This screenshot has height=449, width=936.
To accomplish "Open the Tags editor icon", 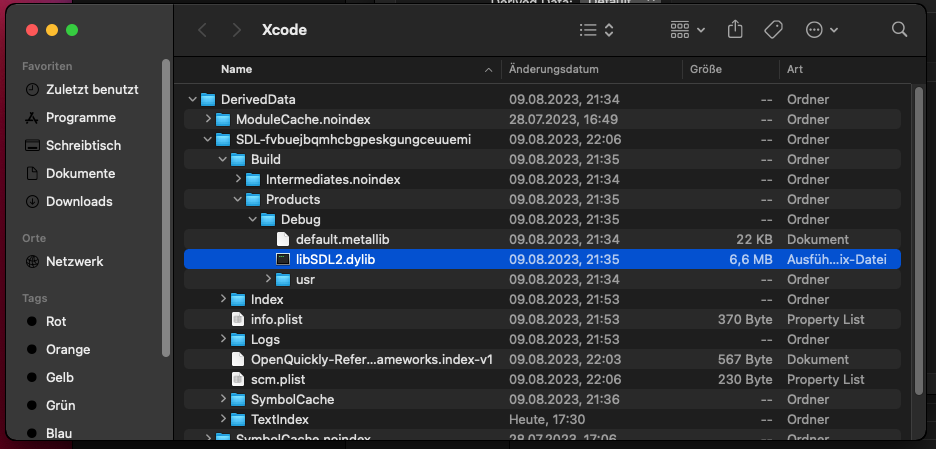I will 773,30.
